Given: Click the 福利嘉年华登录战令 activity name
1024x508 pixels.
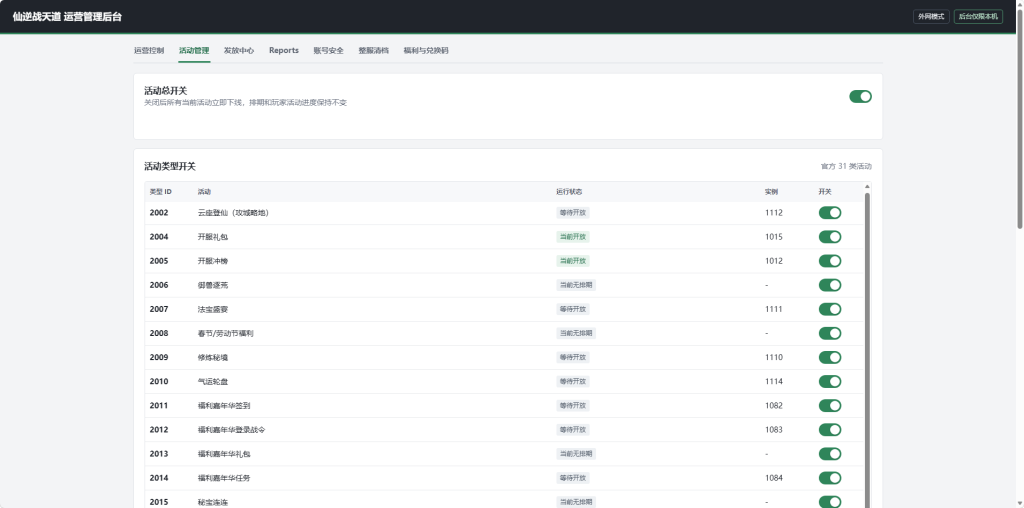Looking at the screenshot, I should pos(232,430).
